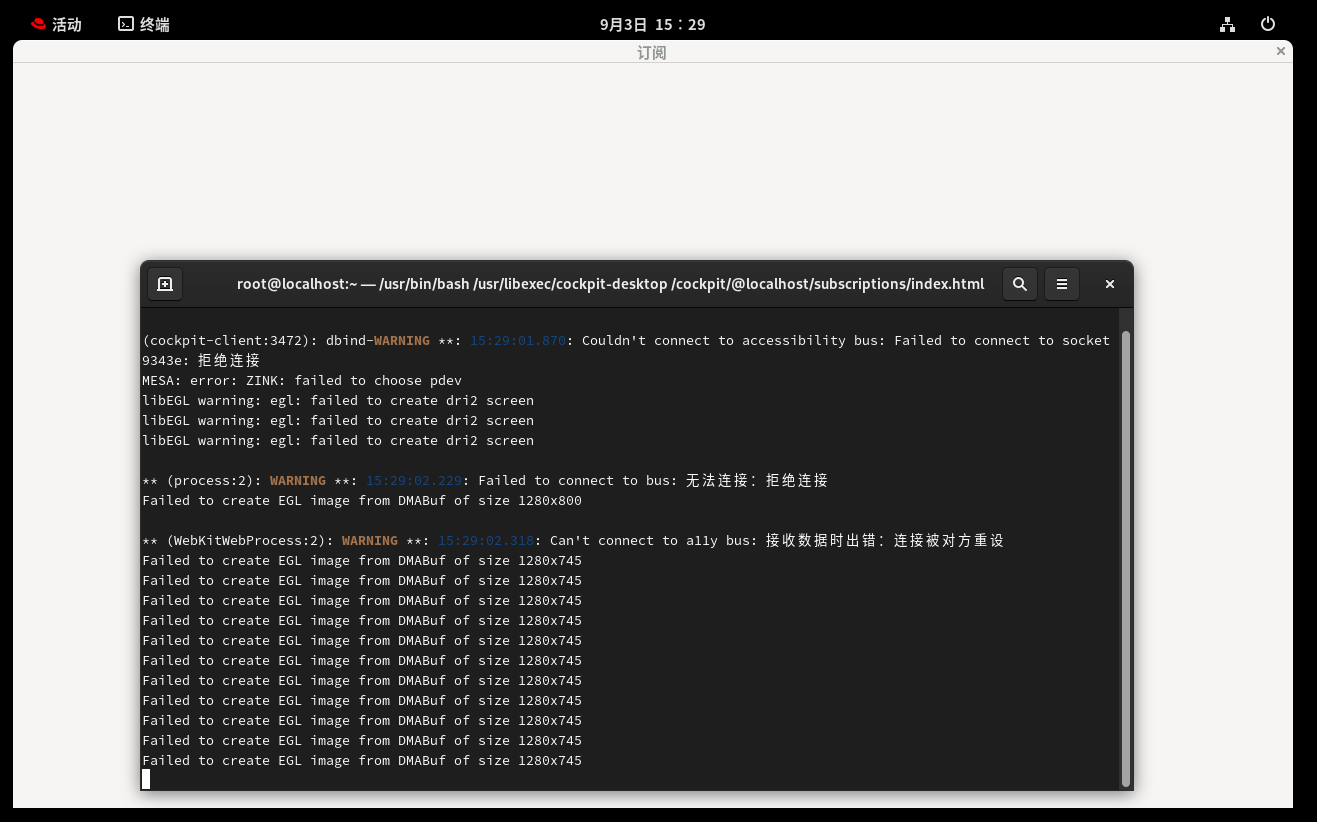
Task: Click the 'dbind-WARNING' text
Action: [x=378, y=341]
